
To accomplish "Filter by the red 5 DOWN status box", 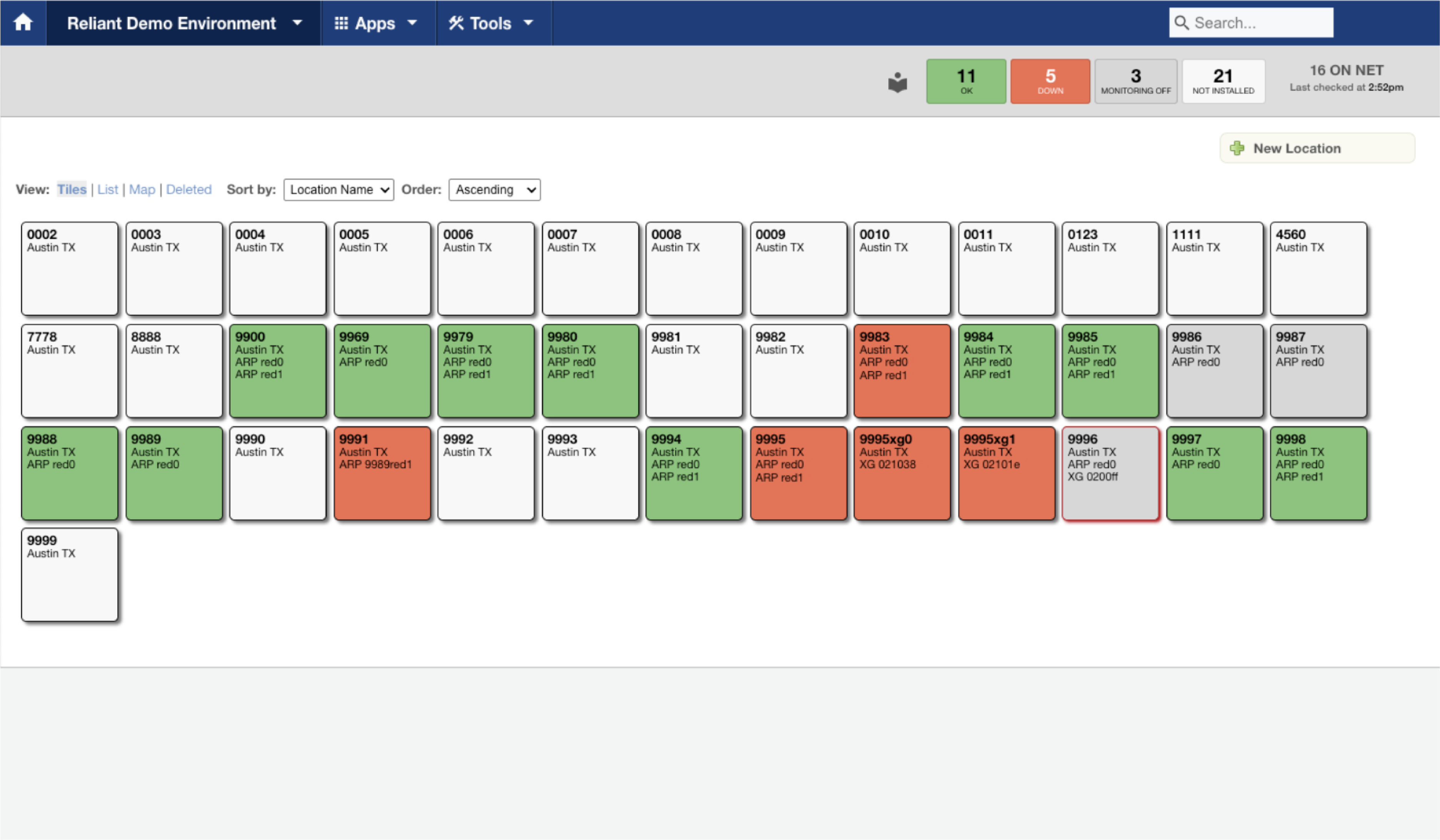I will [x=1050, y=81].
